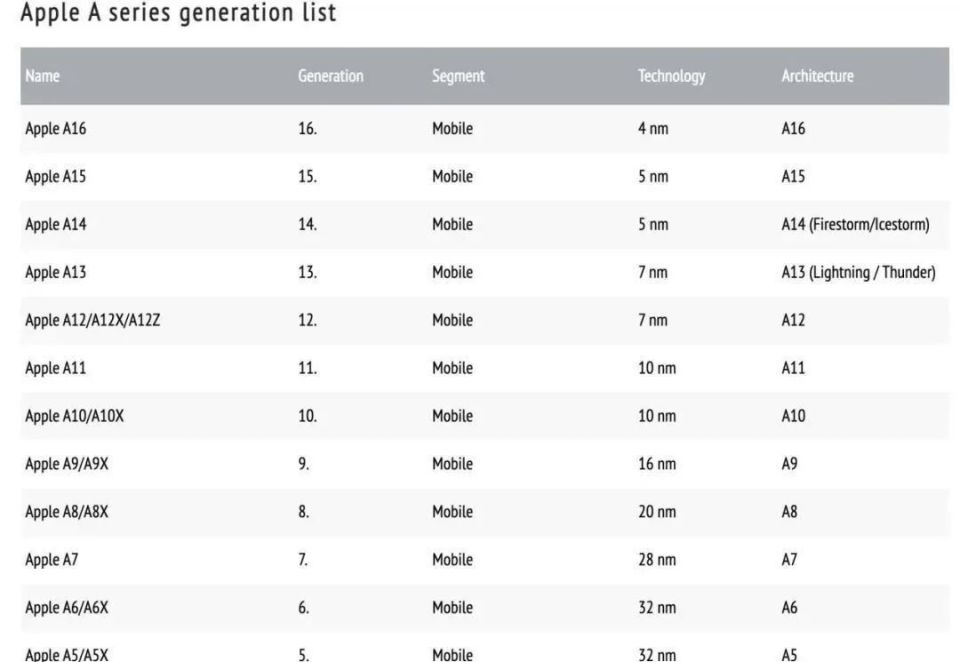Select the Apple A10/A10X name cell
Screen dimensions: 960x662
click(74, 416)
